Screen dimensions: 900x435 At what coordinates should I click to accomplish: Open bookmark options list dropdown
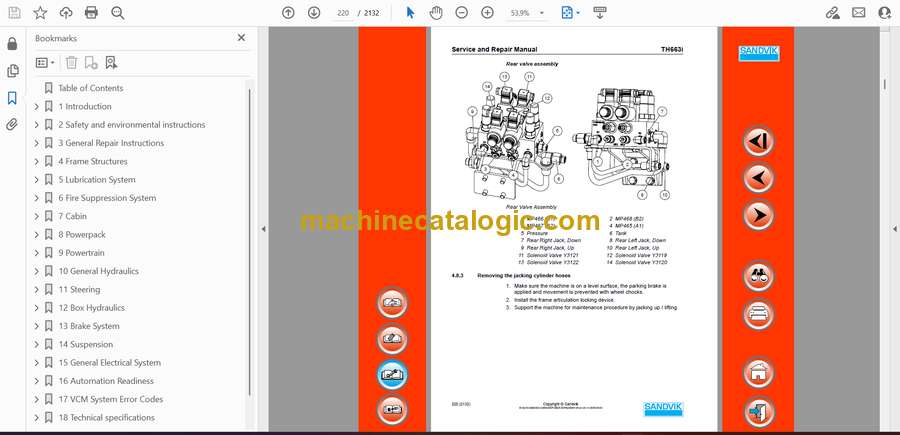[x=45, y=63]
